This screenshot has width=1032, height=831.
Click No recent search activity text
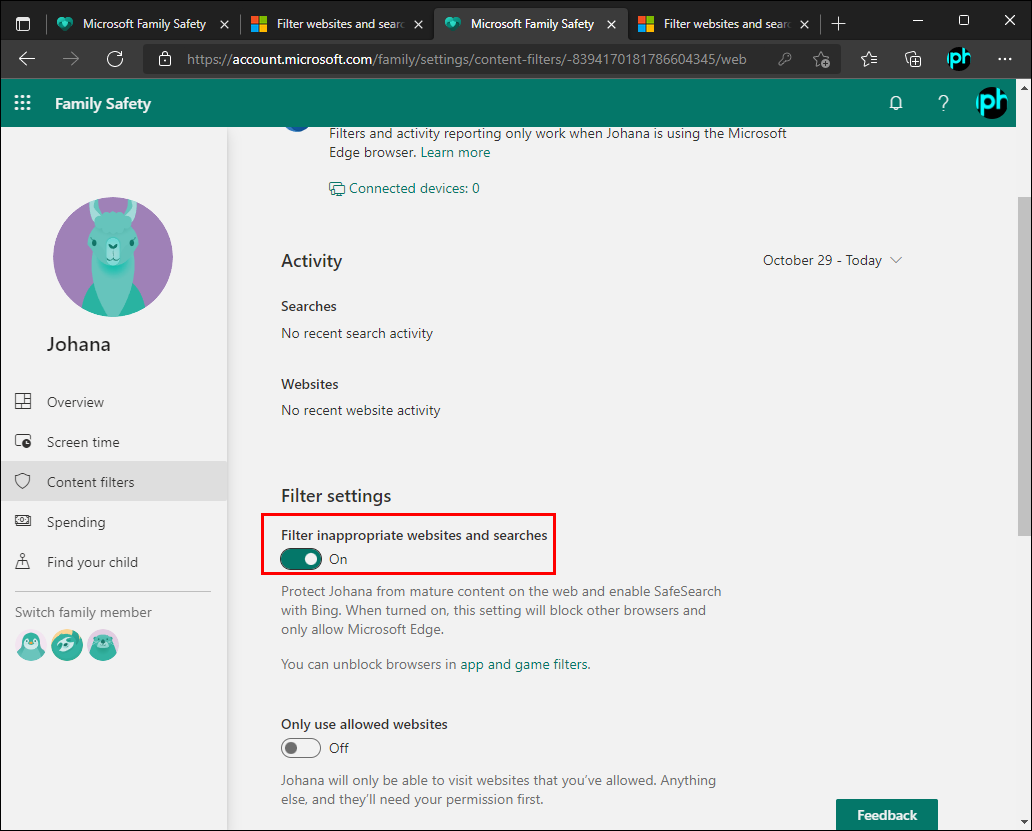357,334
